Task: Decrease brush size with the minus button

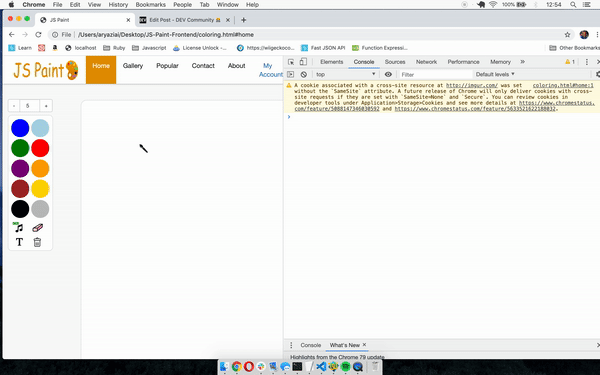Action: (14, 106)
